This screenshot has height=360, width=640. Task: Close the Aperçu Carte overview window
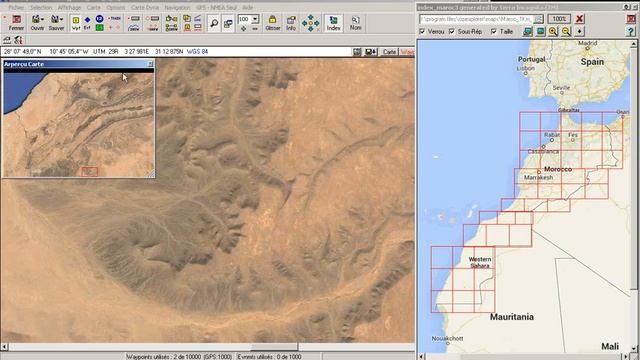coord(150,64)
